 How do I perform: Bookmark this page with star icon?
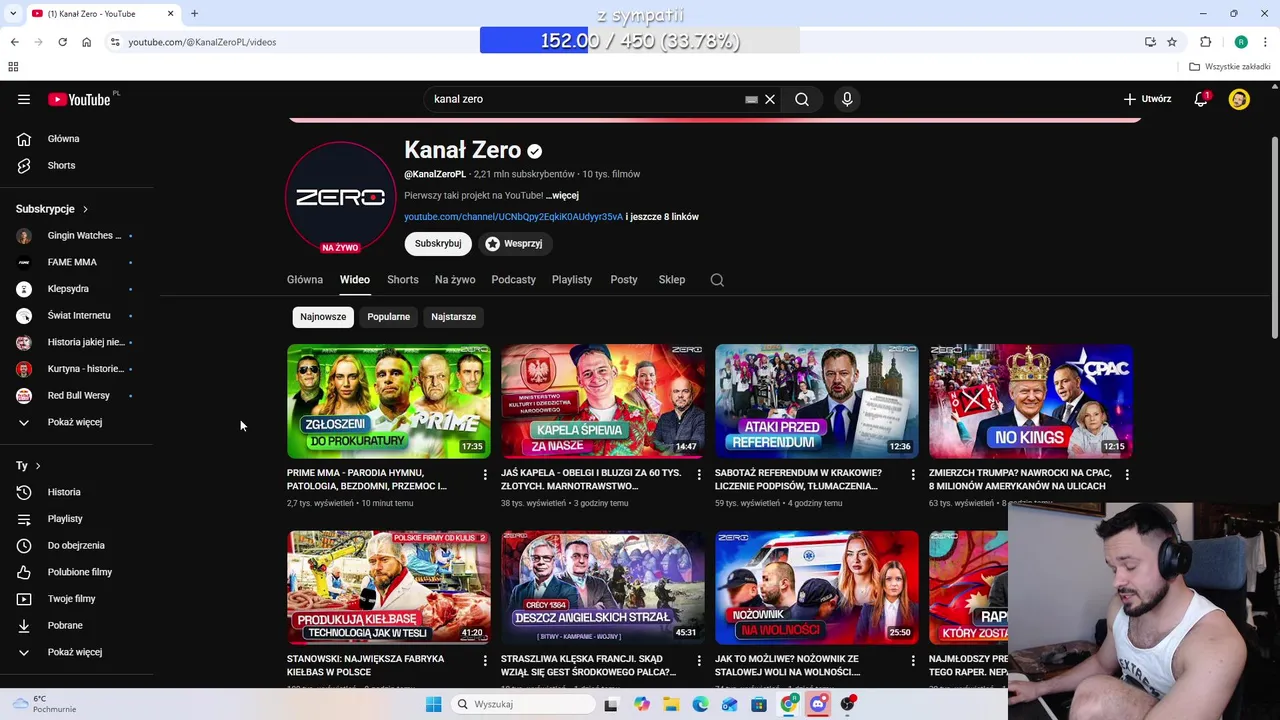[1172, 42]
